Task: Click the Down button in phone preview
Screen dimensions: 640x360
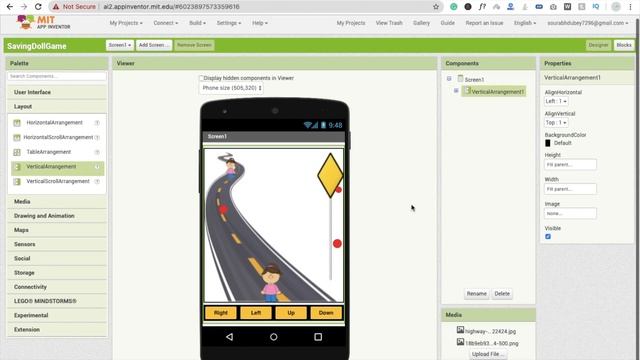Action: click(x=326, y=313)
